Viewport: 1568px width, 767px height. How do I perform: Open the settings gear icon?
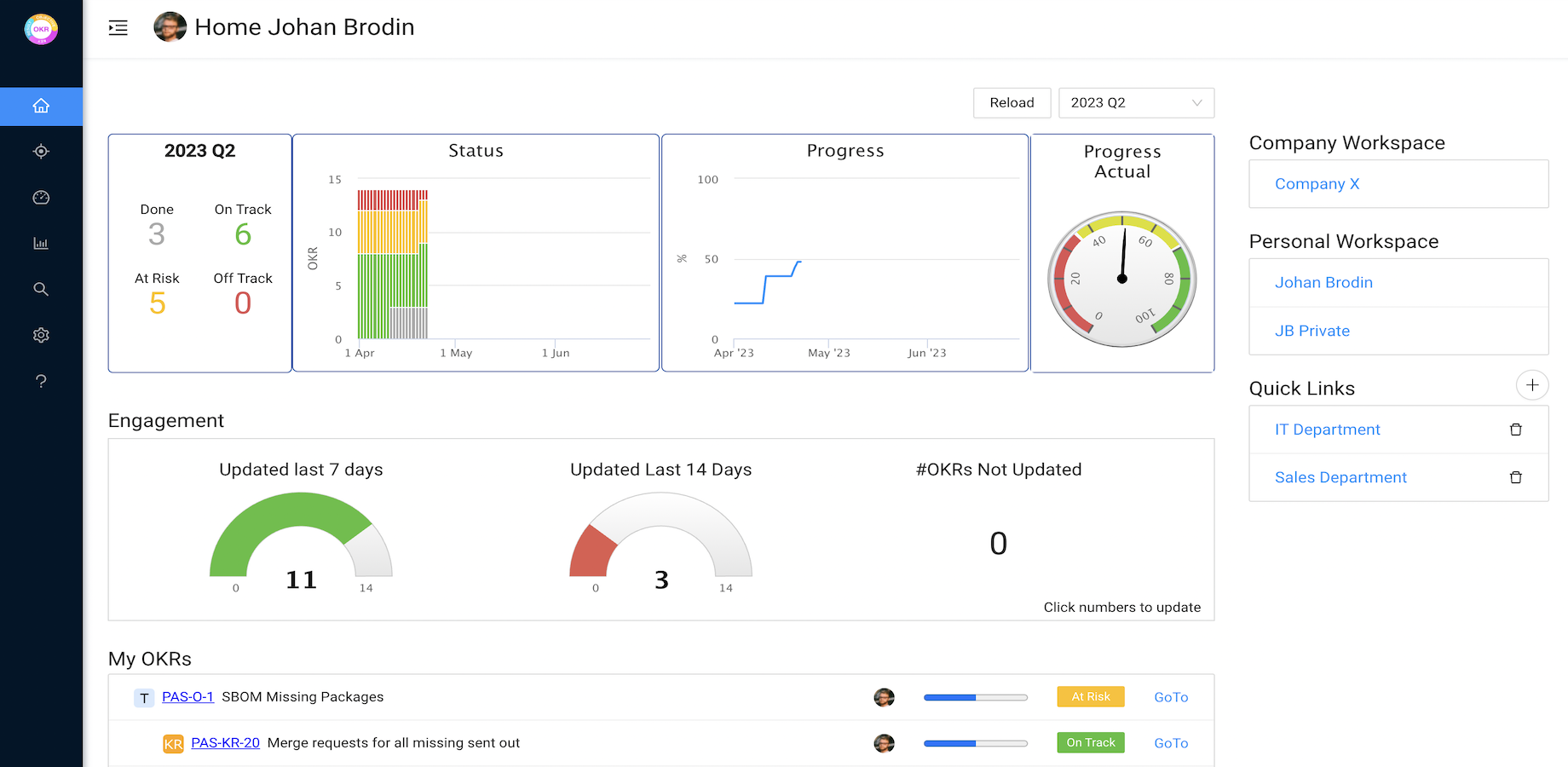coord(41,335)
